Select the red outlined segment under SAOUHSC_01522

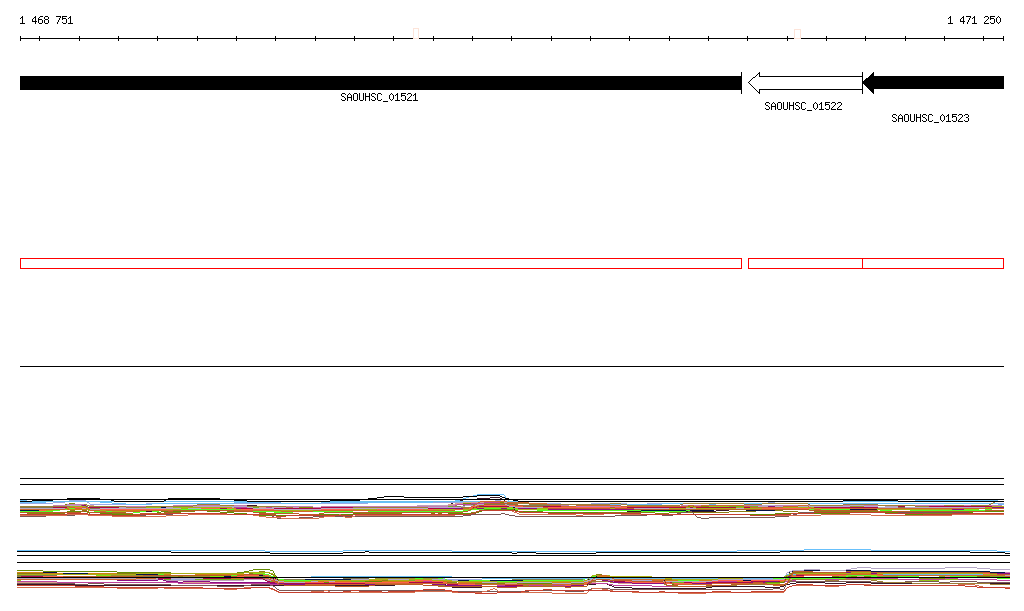805,264
